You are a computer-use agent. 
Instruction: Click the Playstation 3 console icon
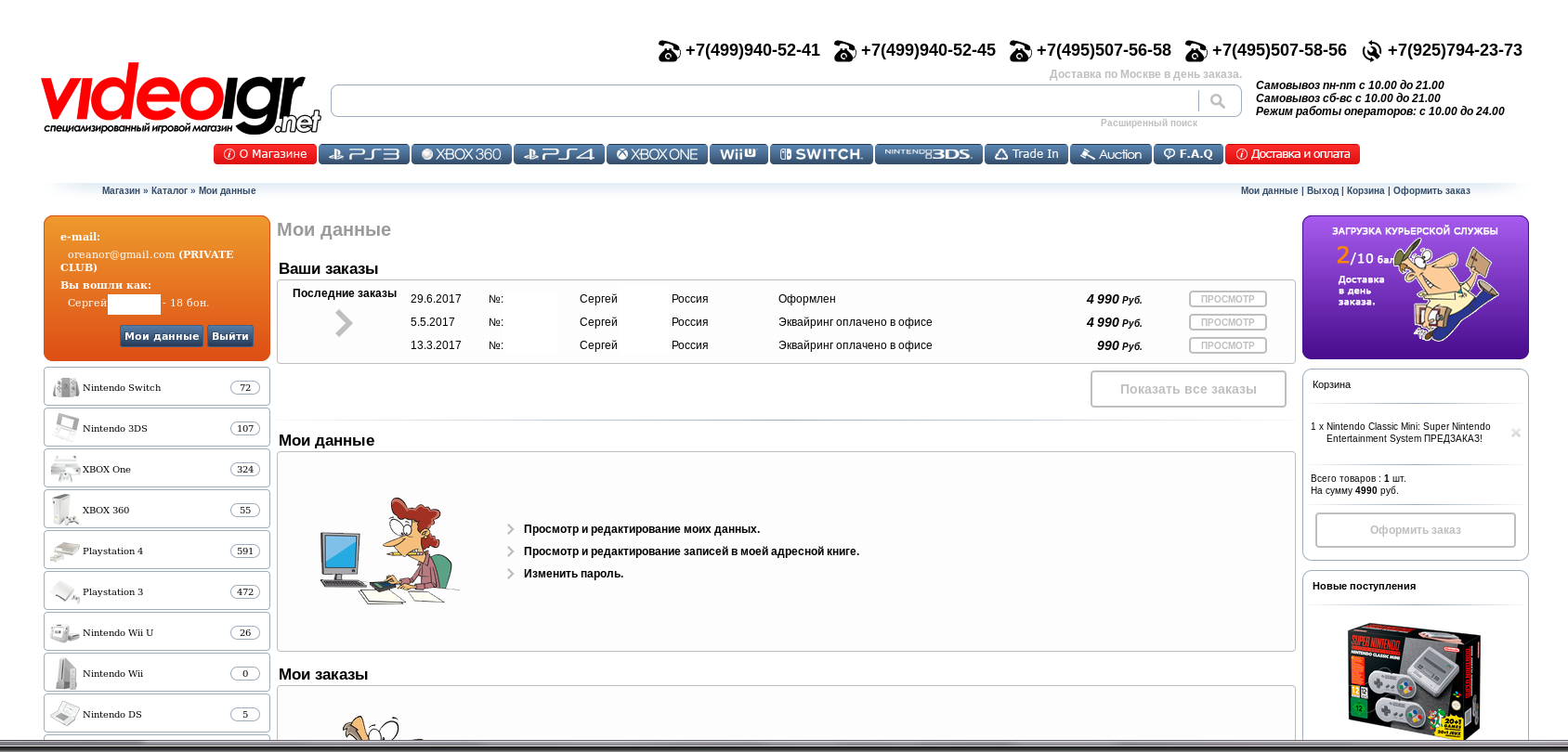(65, 591)
